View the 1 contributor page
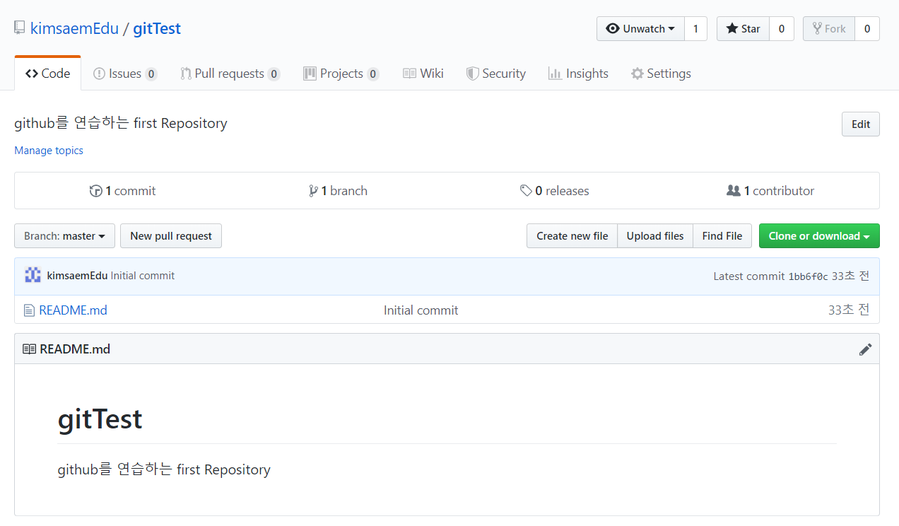 click(x=770, y=191)
